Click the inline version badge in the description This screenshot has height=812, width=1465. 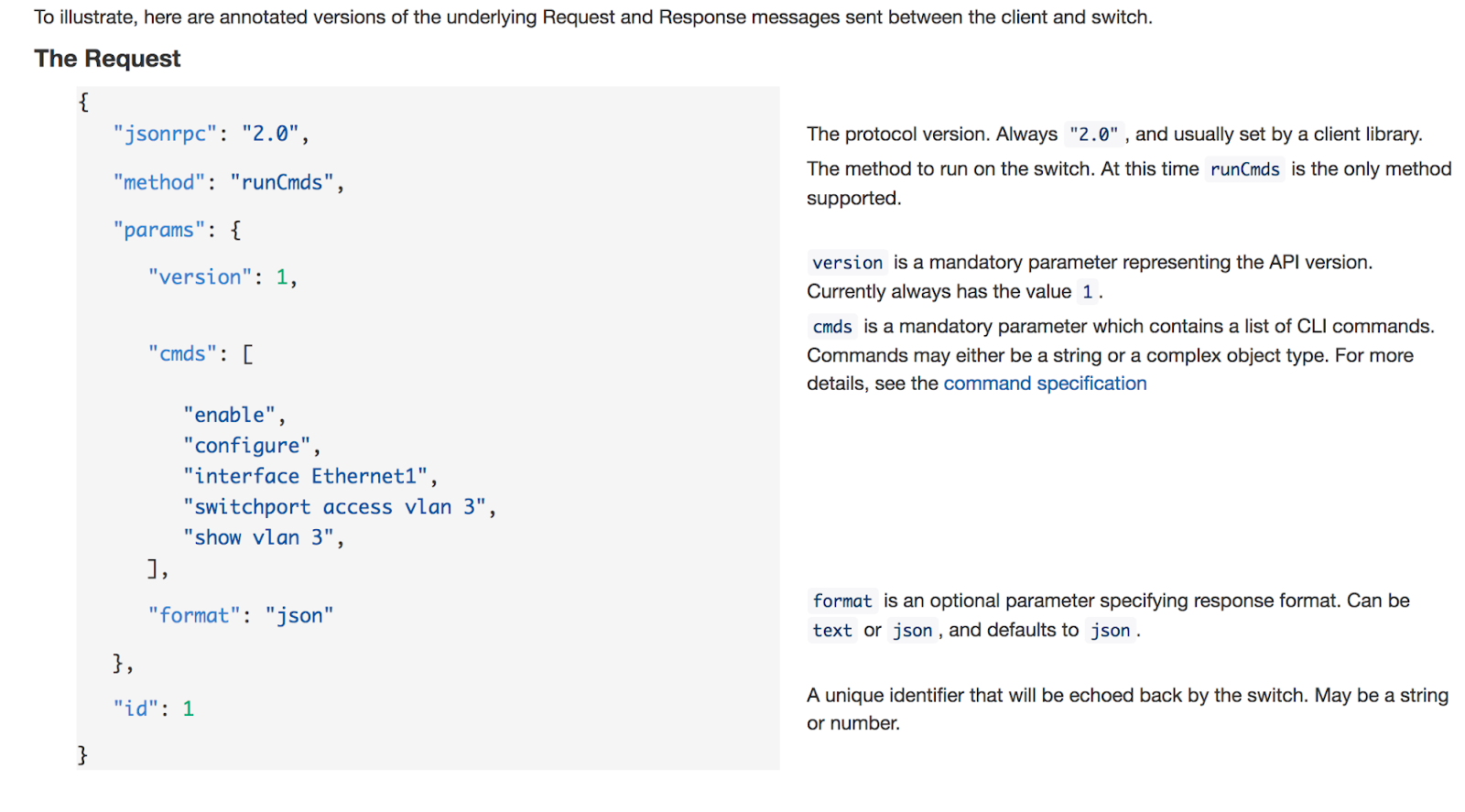point(847,263)
